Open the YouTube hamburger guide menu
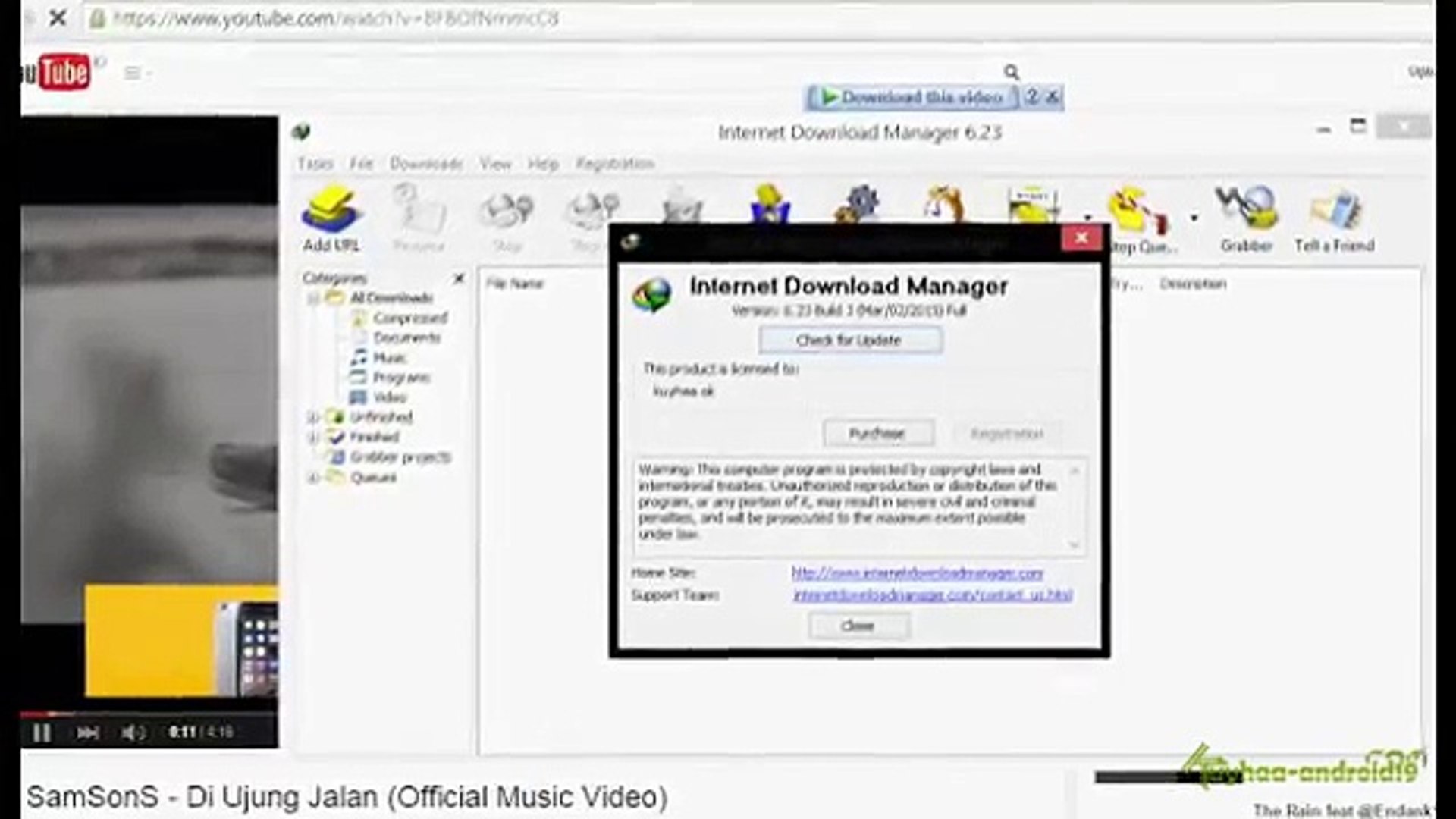The height and width of the screenshot is (819, 1456). click(133, 73)
